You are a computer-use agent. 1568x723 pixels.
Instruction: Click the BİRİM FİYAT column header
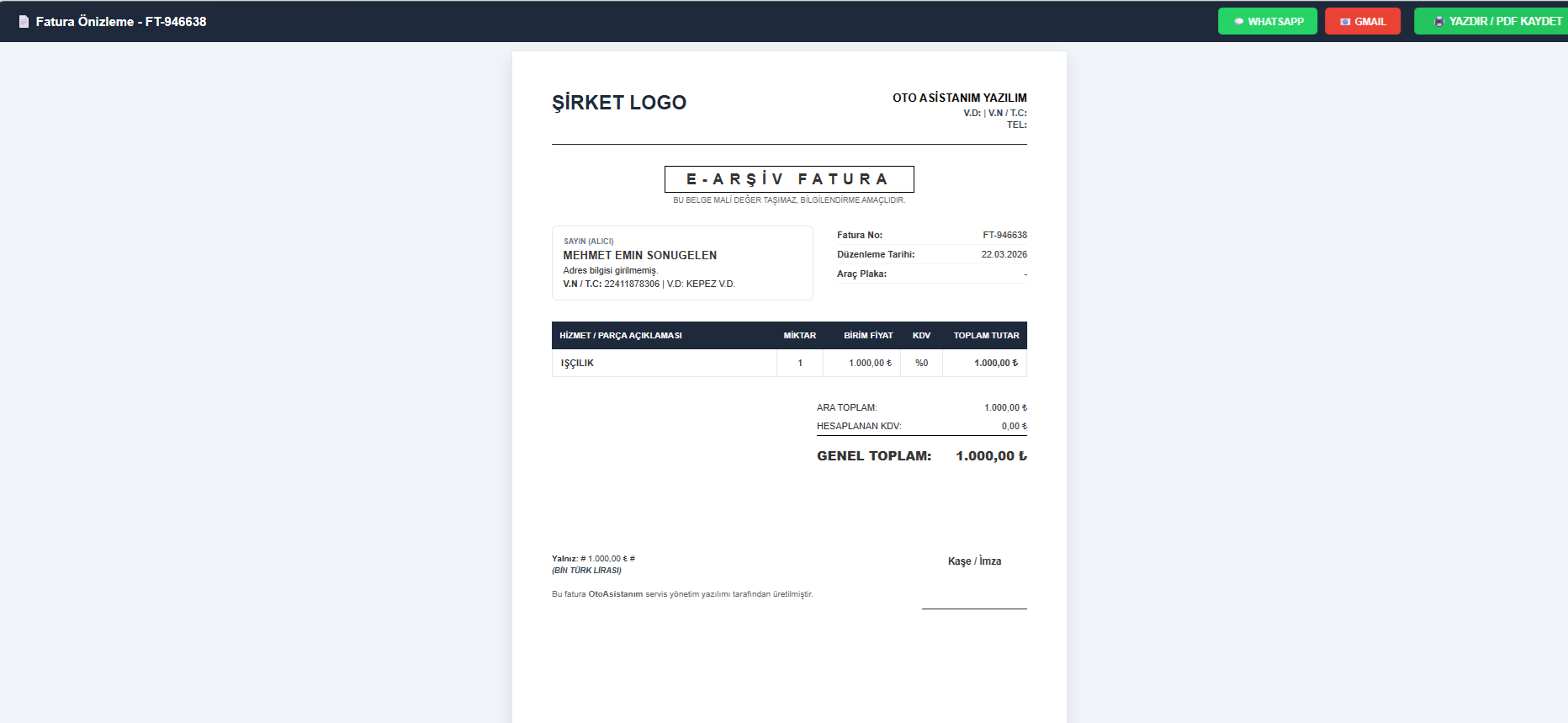tap(868, 336)
